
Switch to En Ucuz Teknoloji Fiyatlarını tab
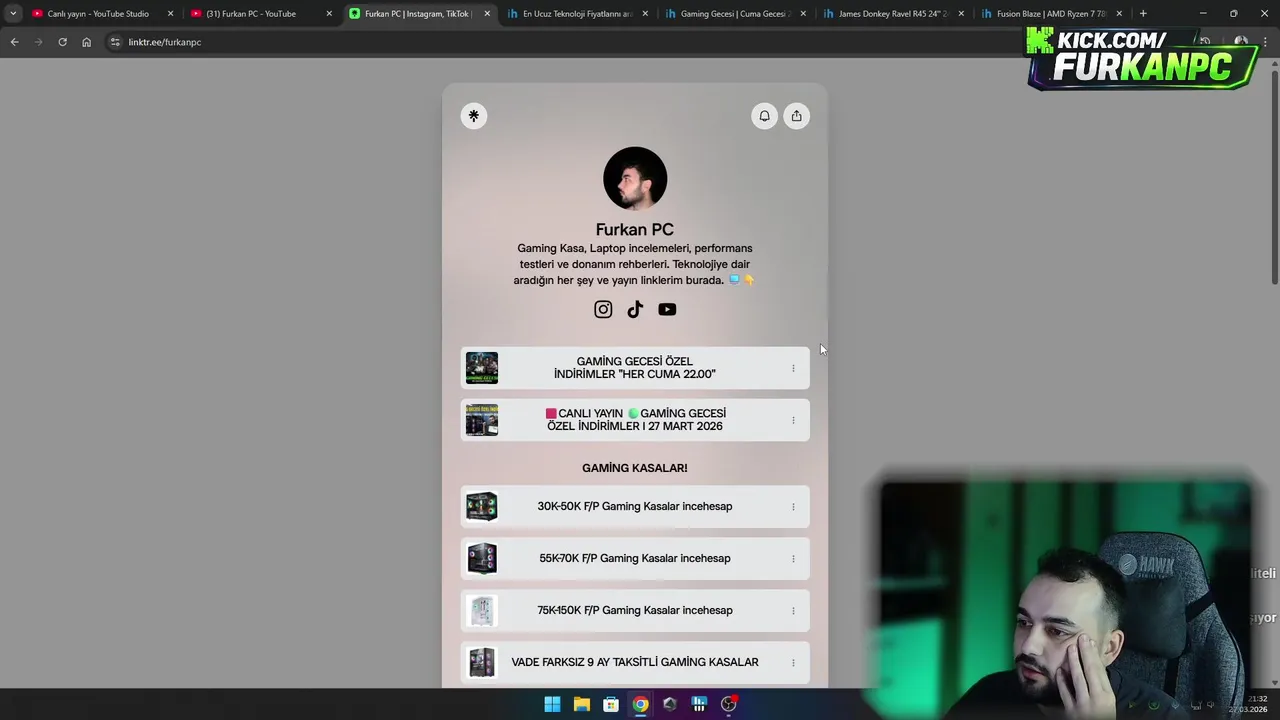coord(577,14)
